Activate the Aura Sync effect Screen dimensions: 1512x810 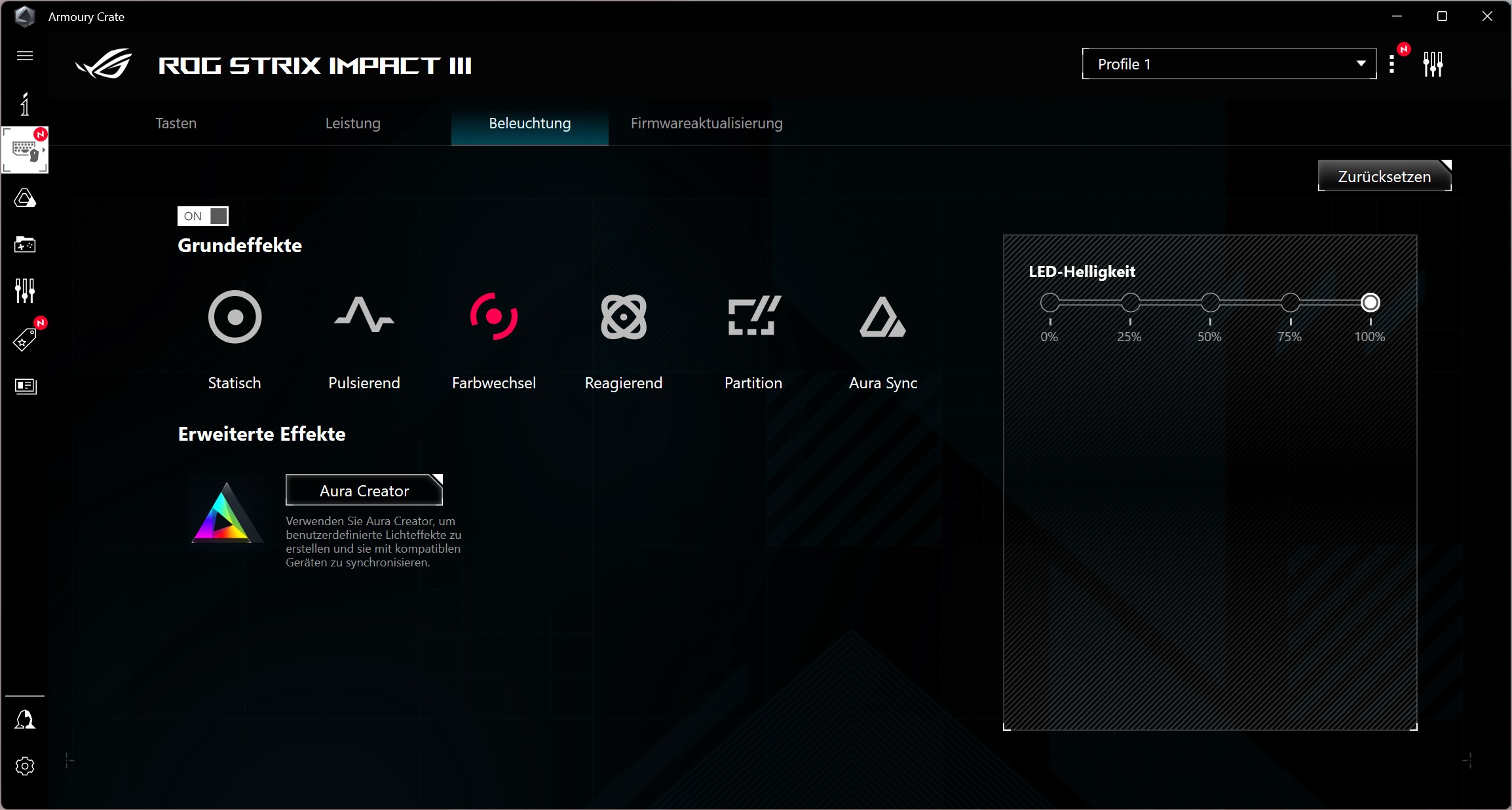(882, 318)
